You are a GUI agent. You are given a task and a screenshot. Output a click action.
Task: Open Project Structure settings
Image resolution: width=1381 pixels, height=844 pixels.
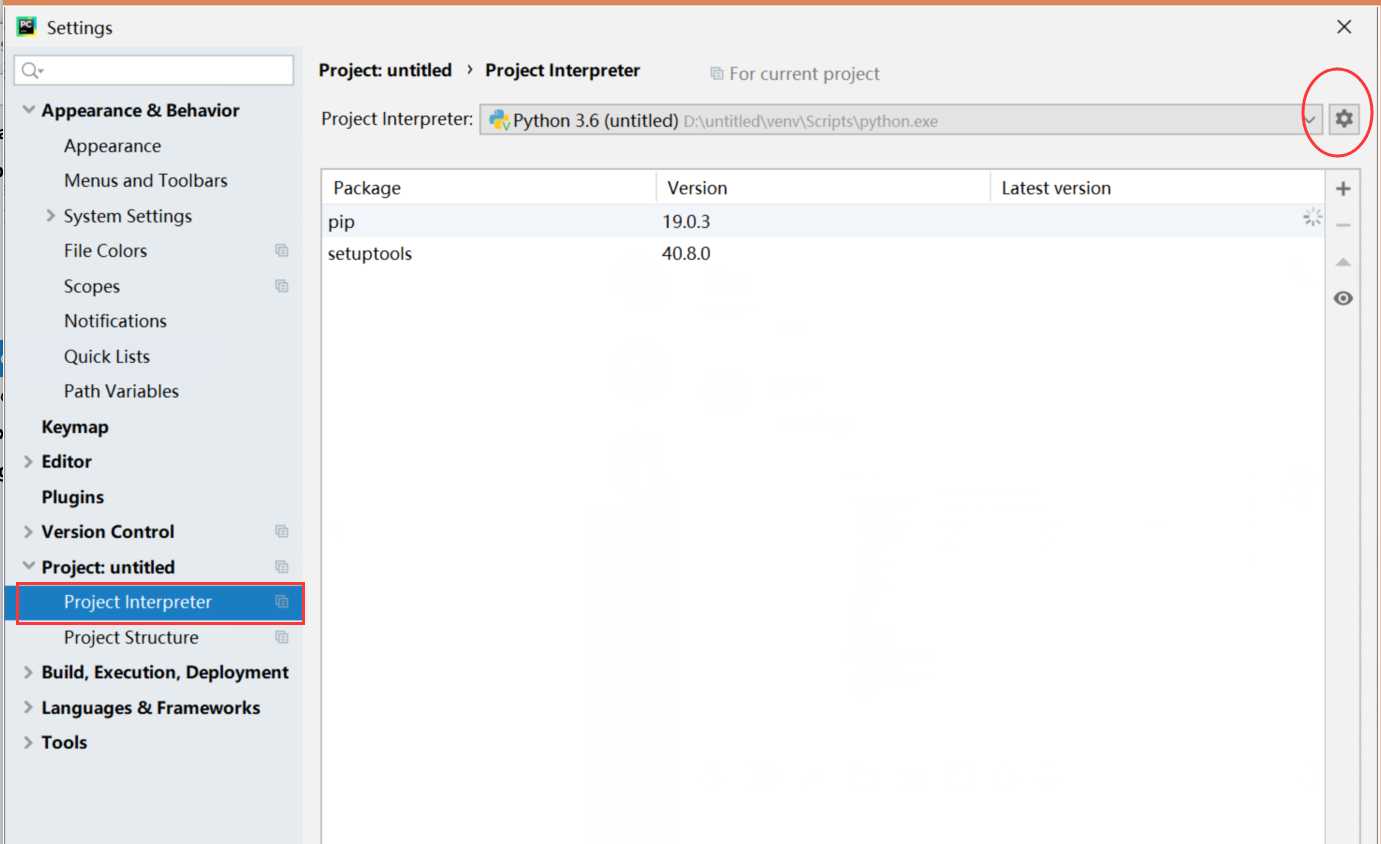coord(131,637)
